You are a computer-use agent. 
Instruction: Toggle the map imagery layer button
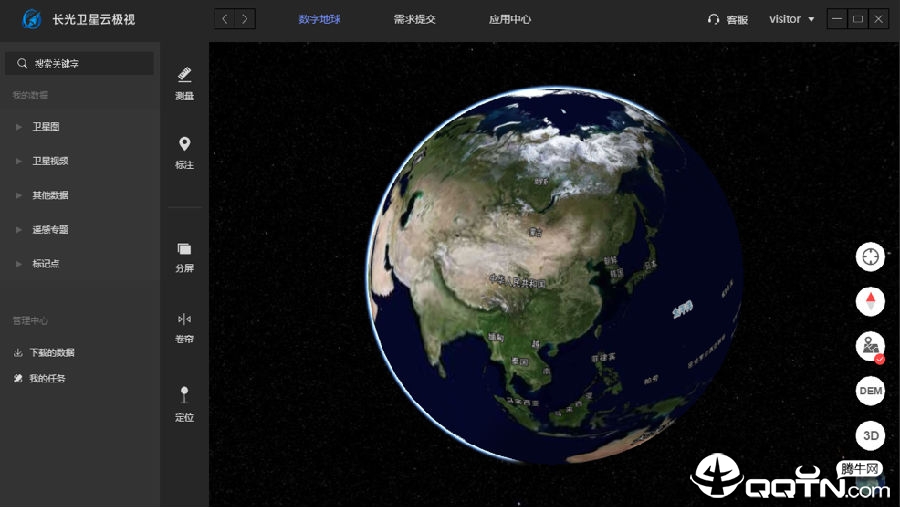point(870,346)
